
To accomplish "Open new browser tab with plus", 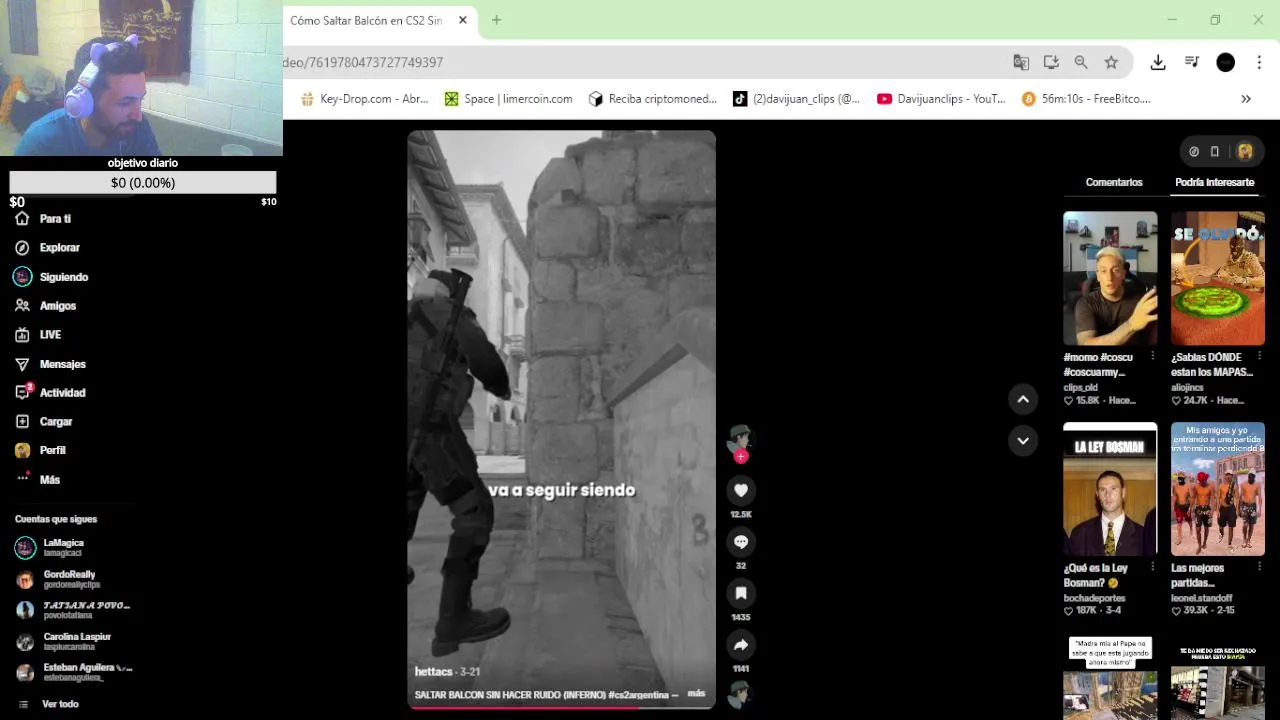I will 496,20.
